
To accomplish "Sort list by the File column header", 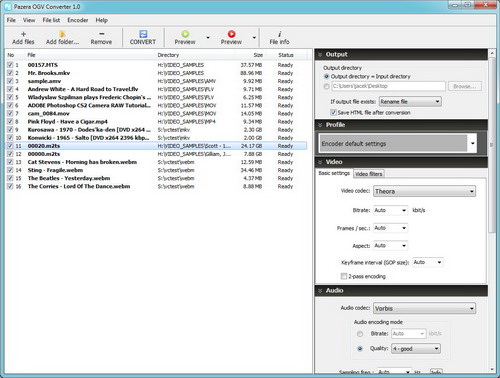I will click(90, 55).
